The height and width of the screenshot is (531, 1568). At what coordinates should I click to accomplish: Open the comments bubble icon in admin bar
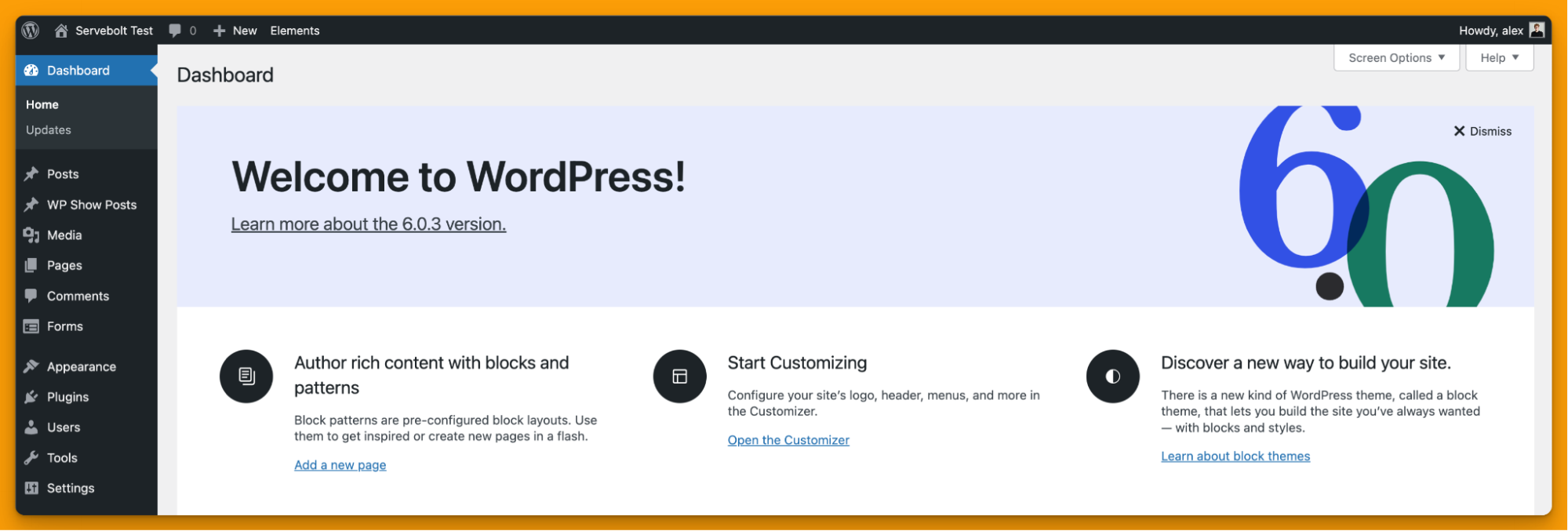click(175, 31)
